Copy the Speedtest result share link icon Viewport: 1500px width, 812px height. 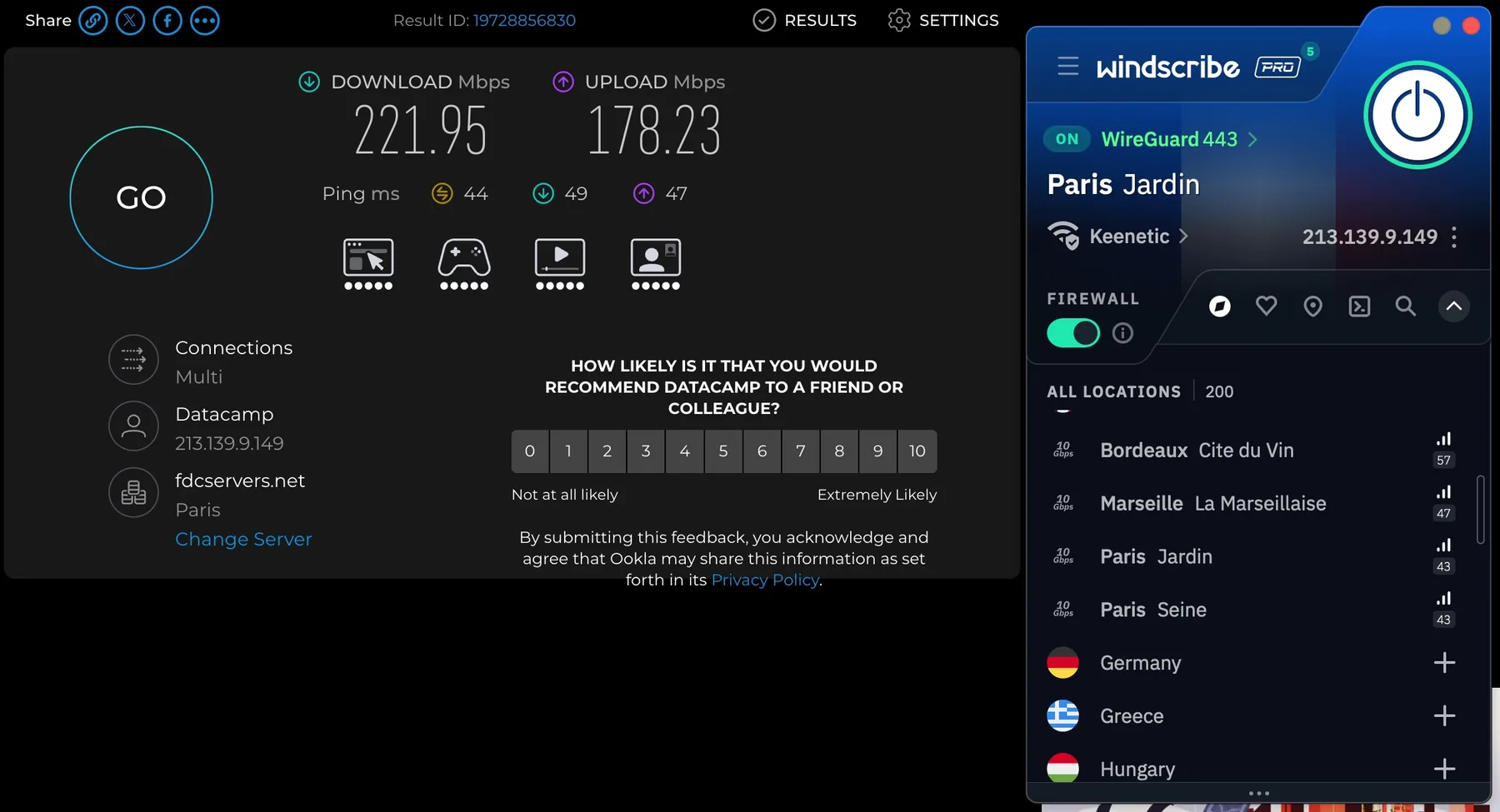pos(92,21)
